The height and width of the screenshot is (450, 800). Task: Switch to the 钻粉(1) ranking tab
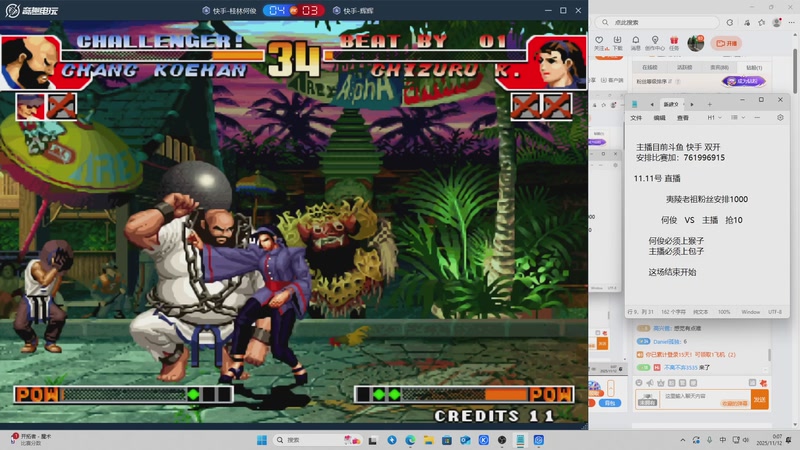tap(754, 67)
